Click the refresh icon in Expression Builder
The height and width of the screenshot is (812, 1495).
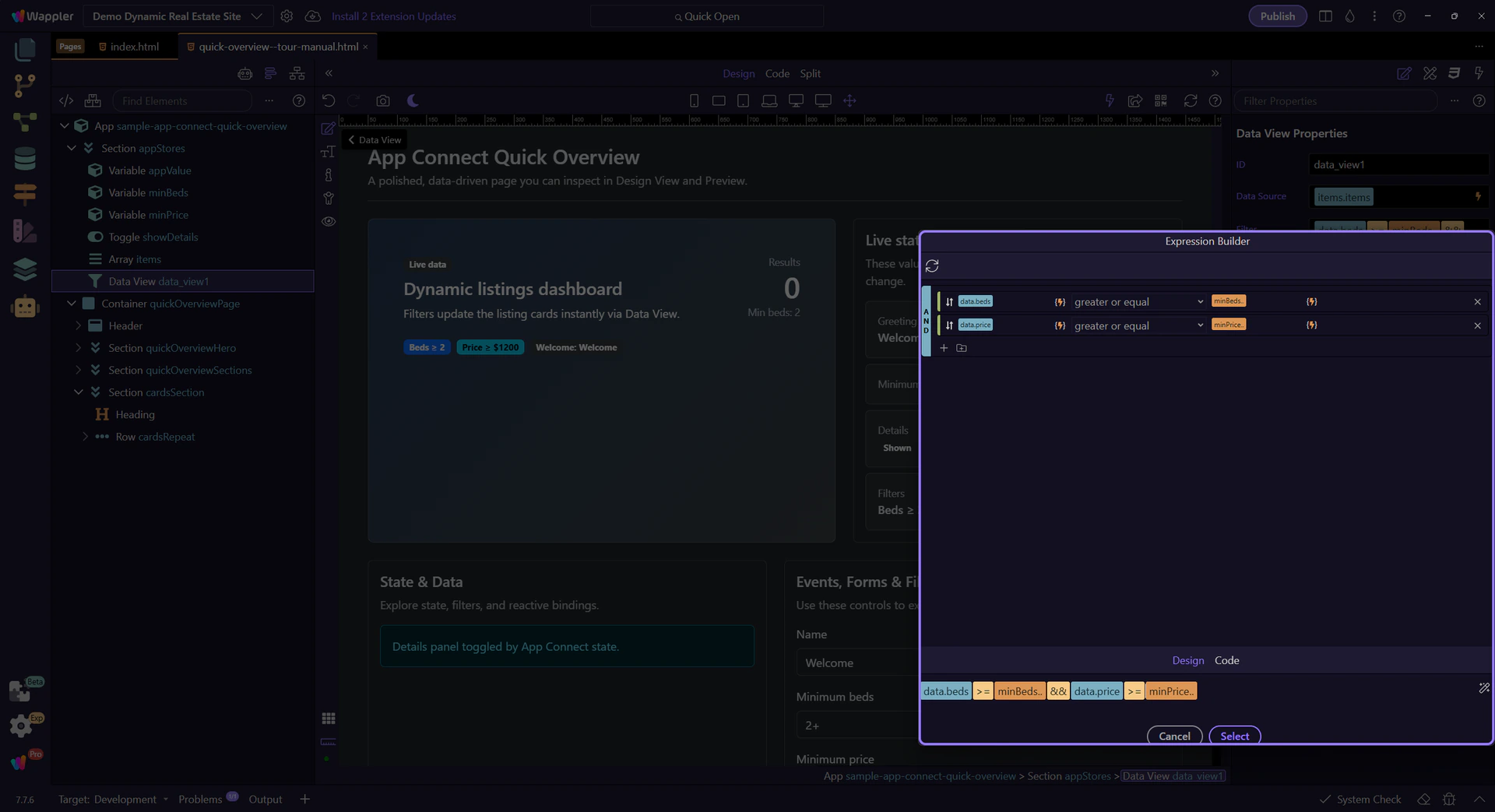pos(932,266)
